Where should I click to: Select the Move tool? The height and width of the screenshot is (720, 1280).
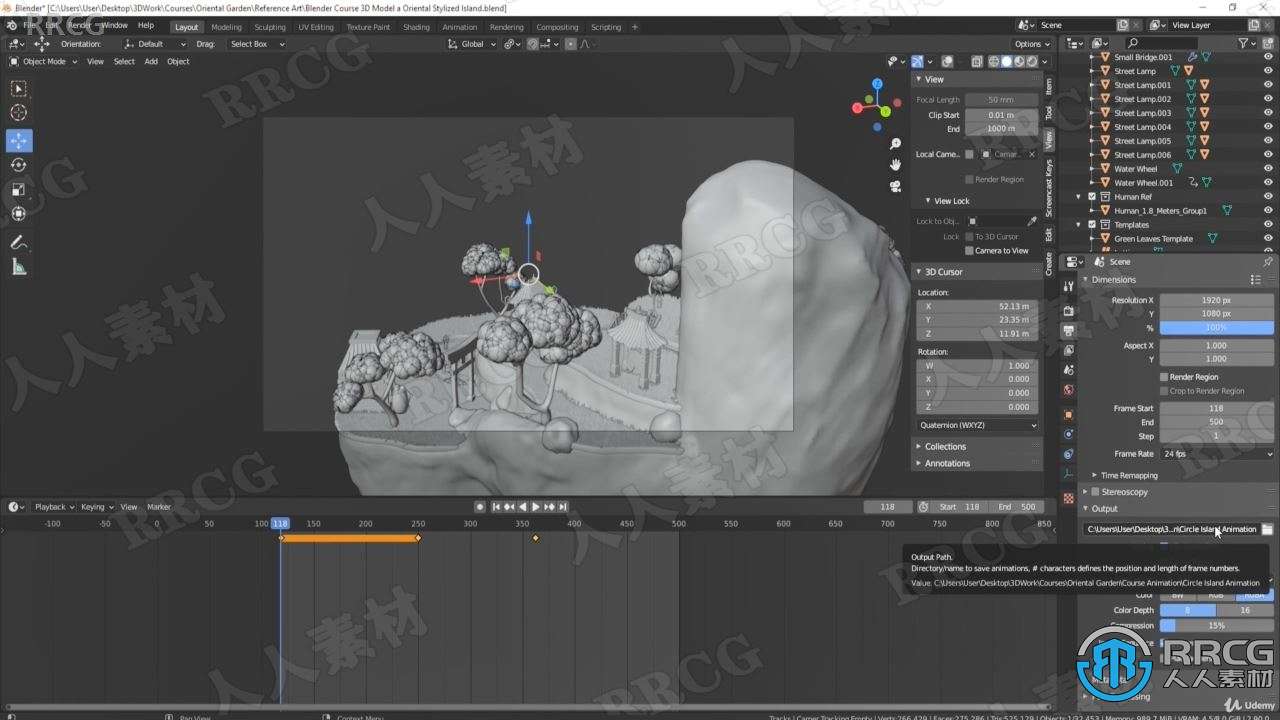(x=19, y=141)
